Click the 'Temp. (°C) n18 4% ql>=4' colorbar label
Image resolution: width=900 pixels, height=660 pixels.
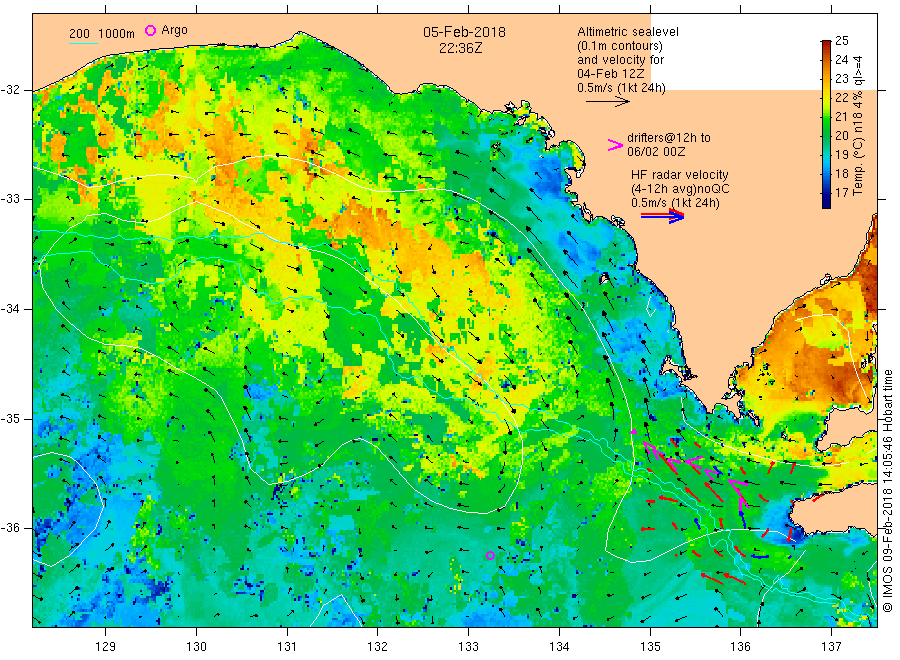[x=858, y=126]
